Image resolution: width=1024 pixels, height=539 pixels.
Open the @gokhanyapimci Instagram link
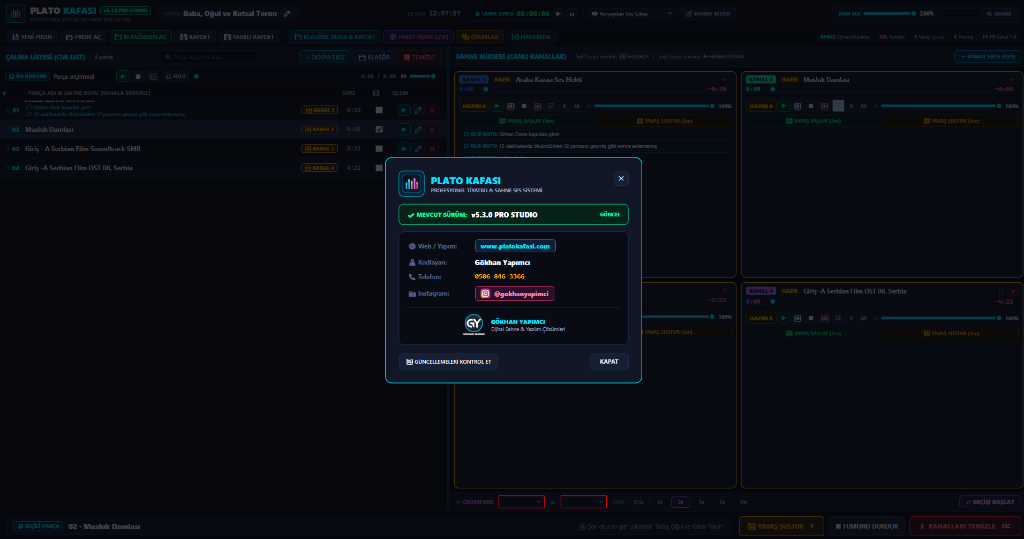click(515, 293)
